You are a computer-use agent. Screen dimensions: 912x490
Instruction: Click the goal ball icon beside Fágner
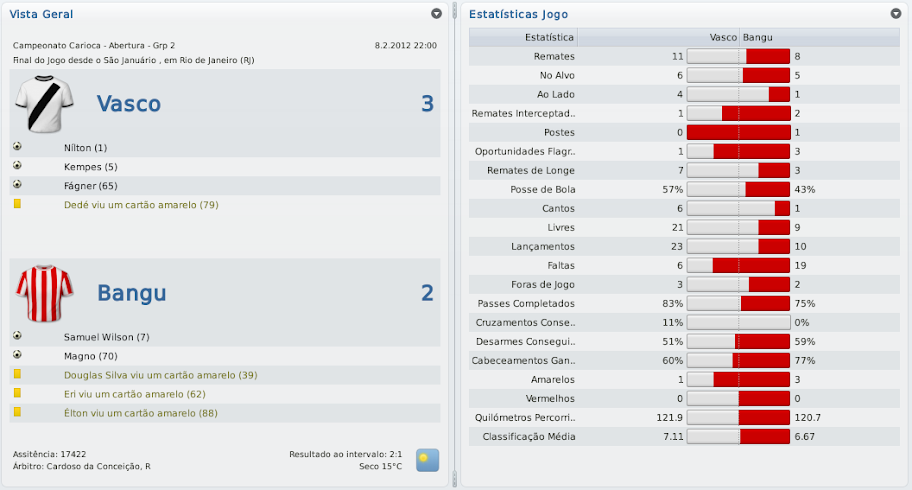(17, 185)
